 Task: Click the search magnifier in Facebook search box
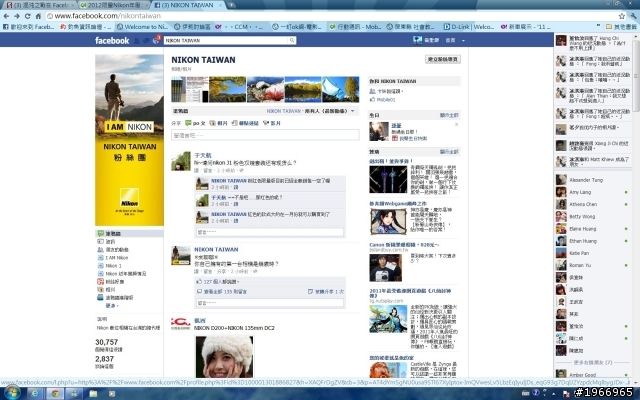coord(292,40)
